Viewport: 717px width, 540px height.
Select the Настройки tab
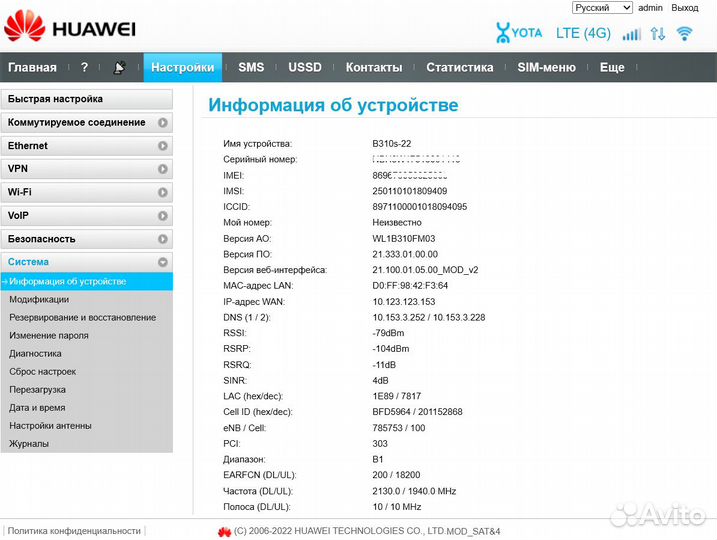point(182,67)
